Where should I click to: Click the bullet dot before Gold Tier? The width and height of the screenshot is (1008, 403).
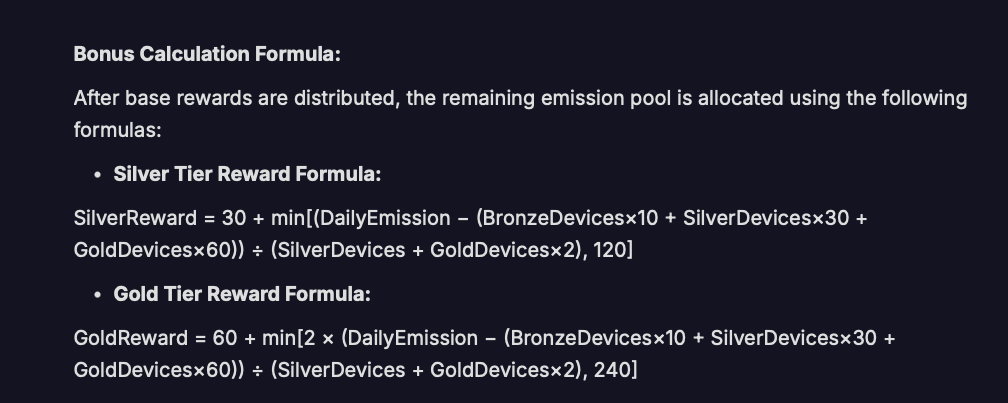tap(98, 294)
